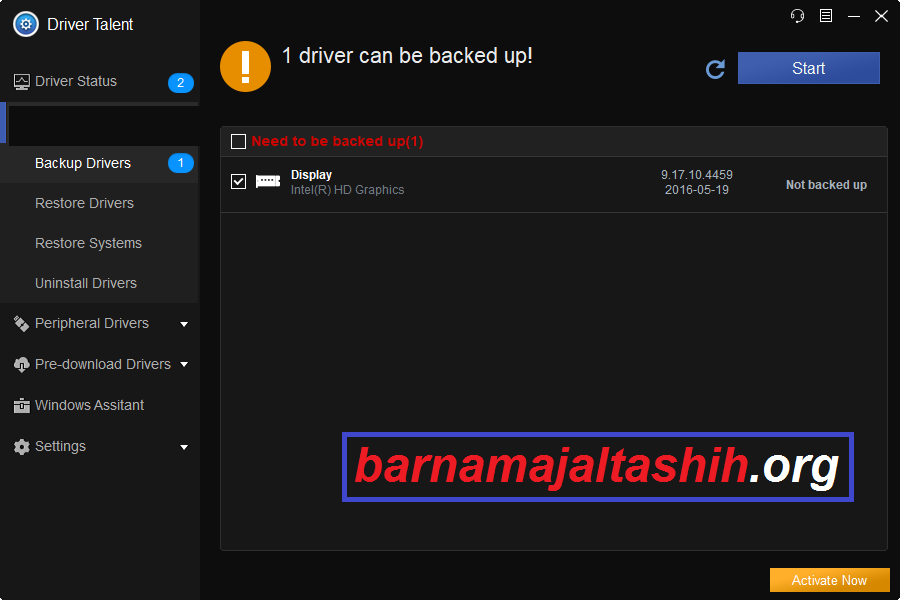
Task: Click the Driver Status count badge
Action: pyautogui.click(x=181, y=83)
